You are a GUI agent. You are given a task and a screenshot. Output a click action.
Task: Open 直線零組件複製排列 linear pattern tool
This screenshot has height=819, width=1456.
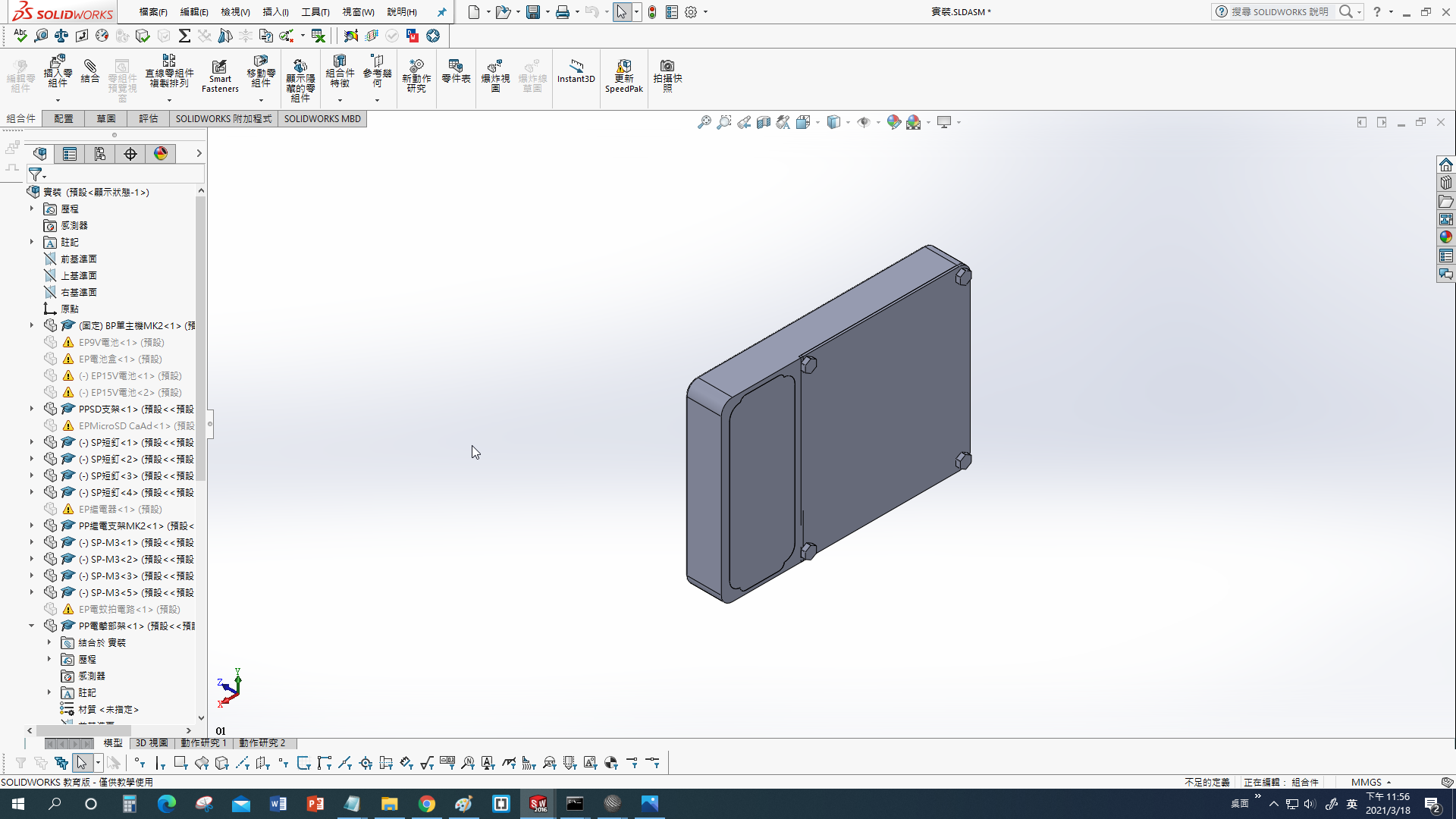tap(169, 71)
